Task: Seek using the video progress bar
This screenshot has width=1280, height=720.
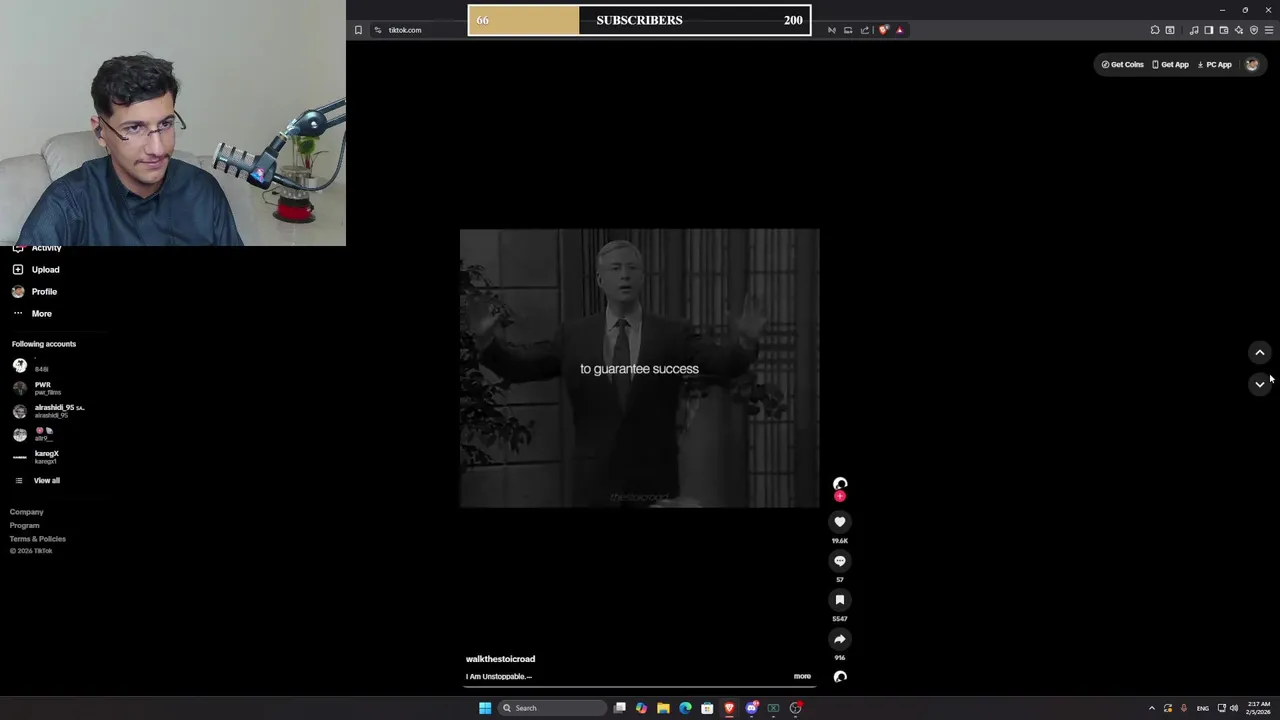Action: 639,687
